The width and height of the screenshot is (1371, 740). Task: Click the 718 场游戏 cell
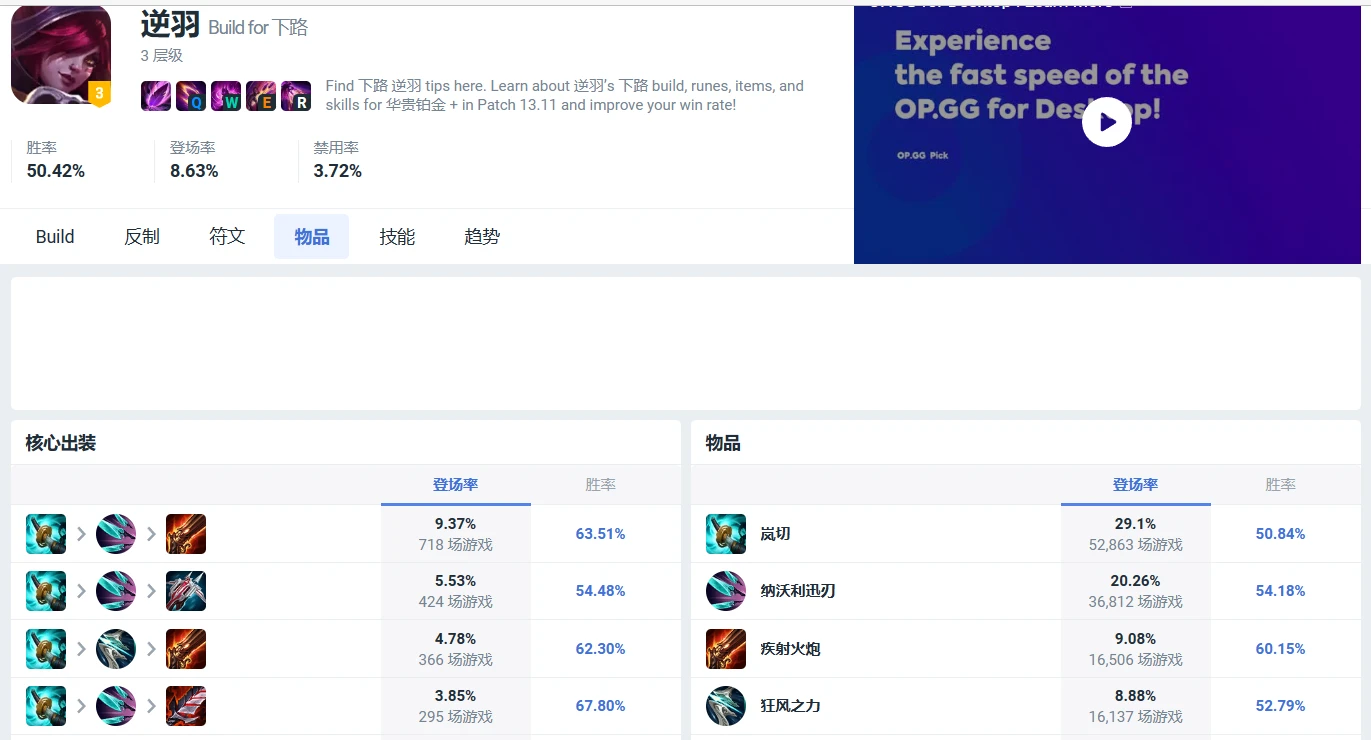click(456, 545)
